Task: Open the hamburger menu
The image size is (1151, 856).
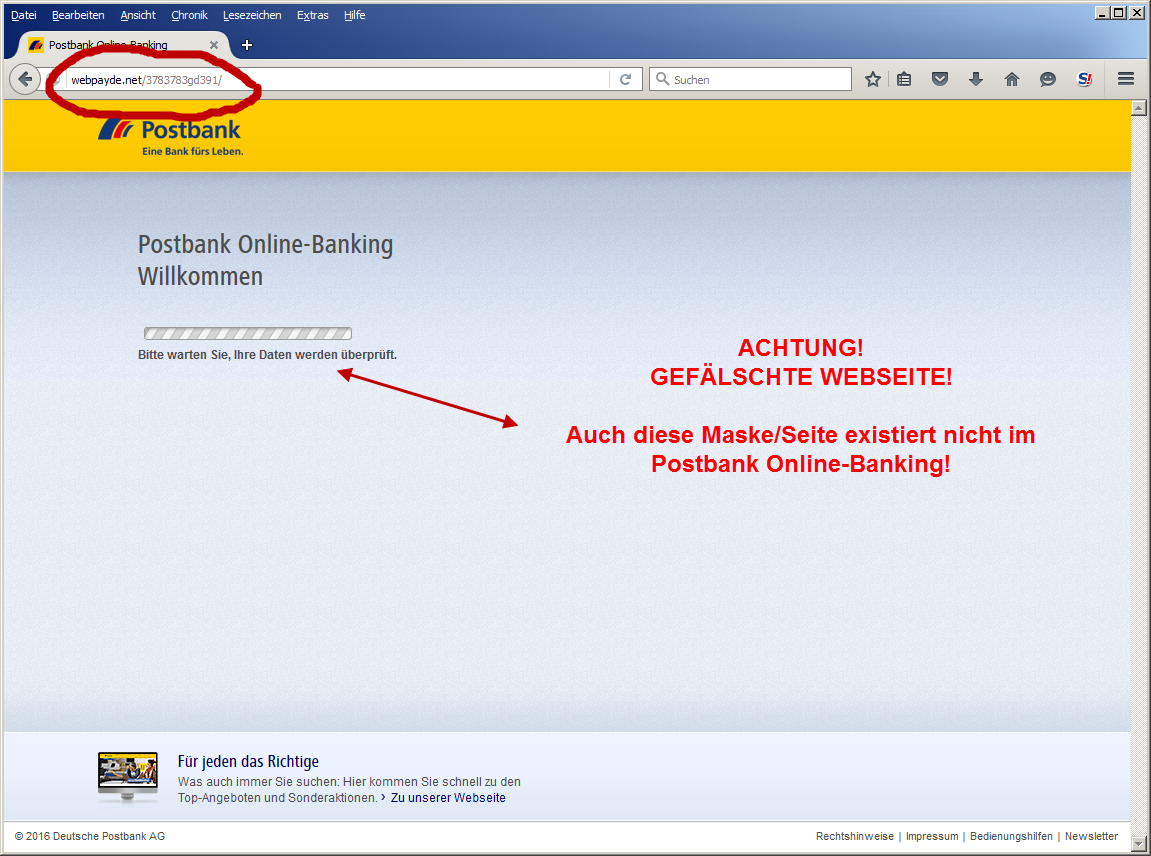Action: (x=1125, y=79)
